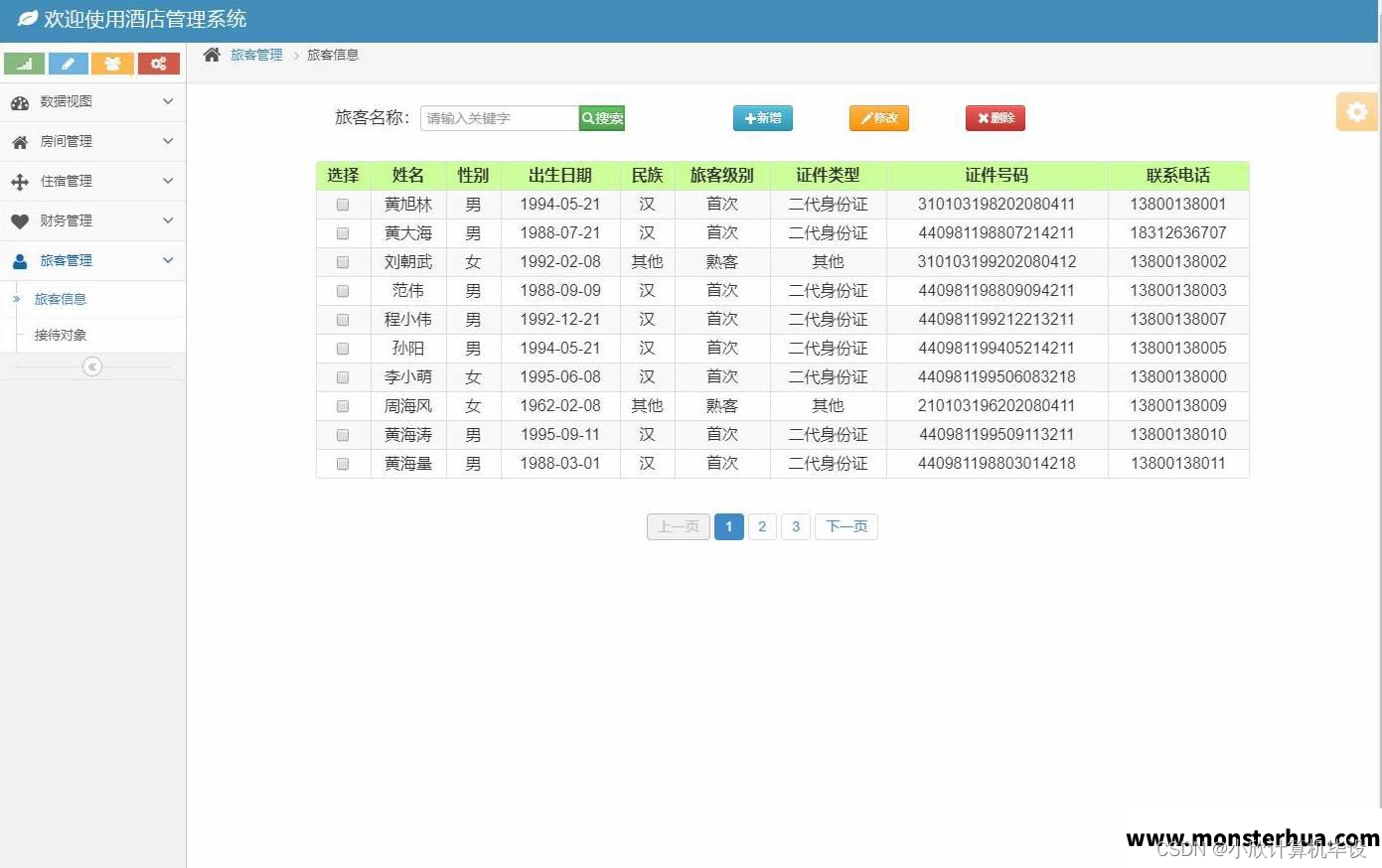Check the checkbox for 黄旭林's row

343,204
